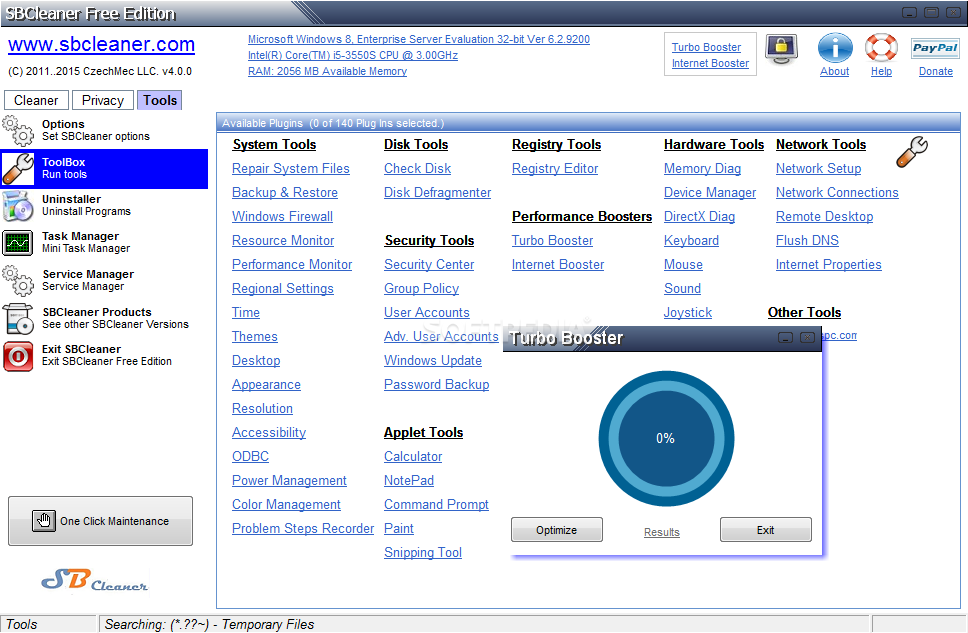Click the Help lifebuoy icon
This screenshot has height=633, width=968.
click(x=881, y=48)
